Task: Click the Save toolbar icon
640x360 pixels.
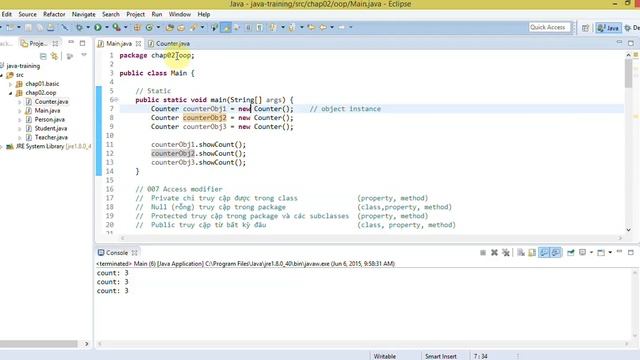Action: [x=29, y=27]
